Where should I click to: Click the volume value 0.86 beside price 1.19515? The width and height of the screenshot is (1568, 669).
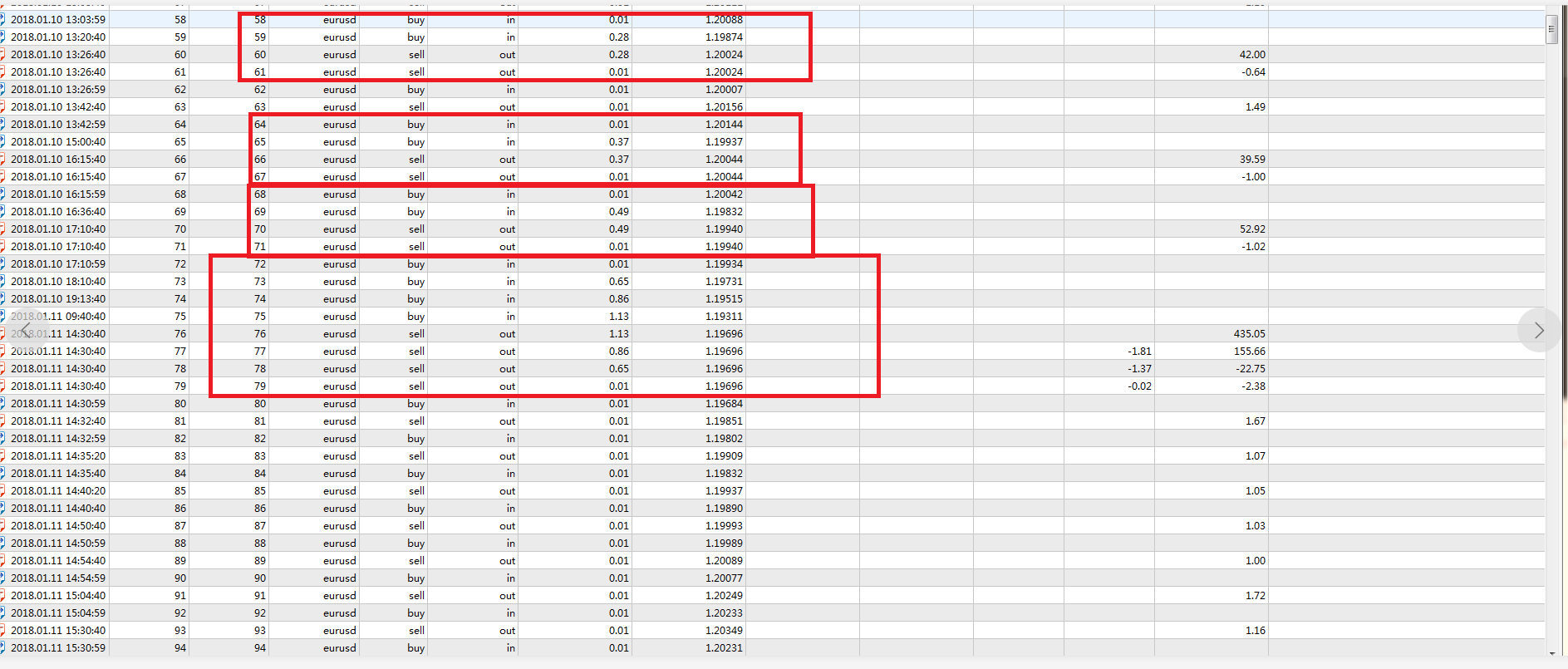tap(618, 298)
